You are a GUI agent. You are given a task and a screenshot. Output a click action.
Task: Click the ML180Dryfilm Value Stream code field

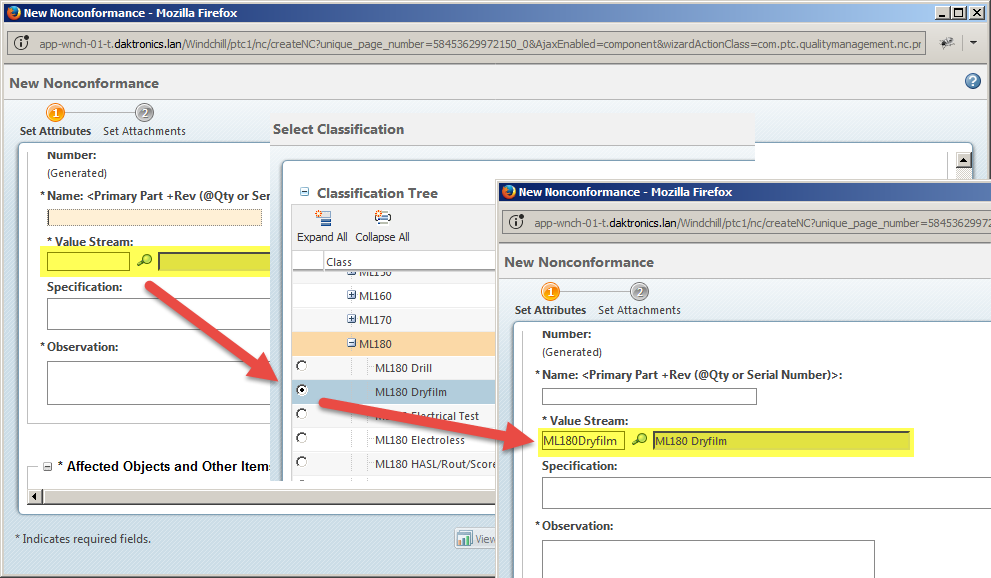pos(583,440)
